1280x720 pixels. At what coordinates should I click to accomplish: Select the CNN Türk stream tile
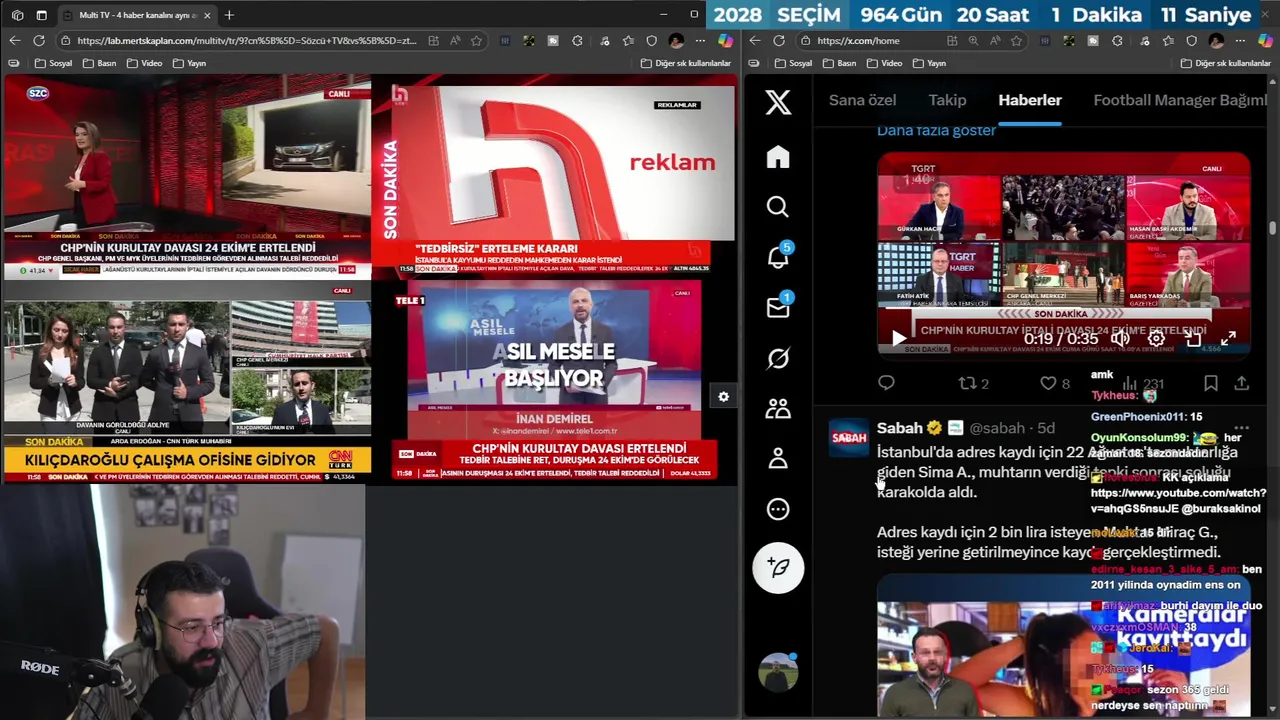(186, 382)
